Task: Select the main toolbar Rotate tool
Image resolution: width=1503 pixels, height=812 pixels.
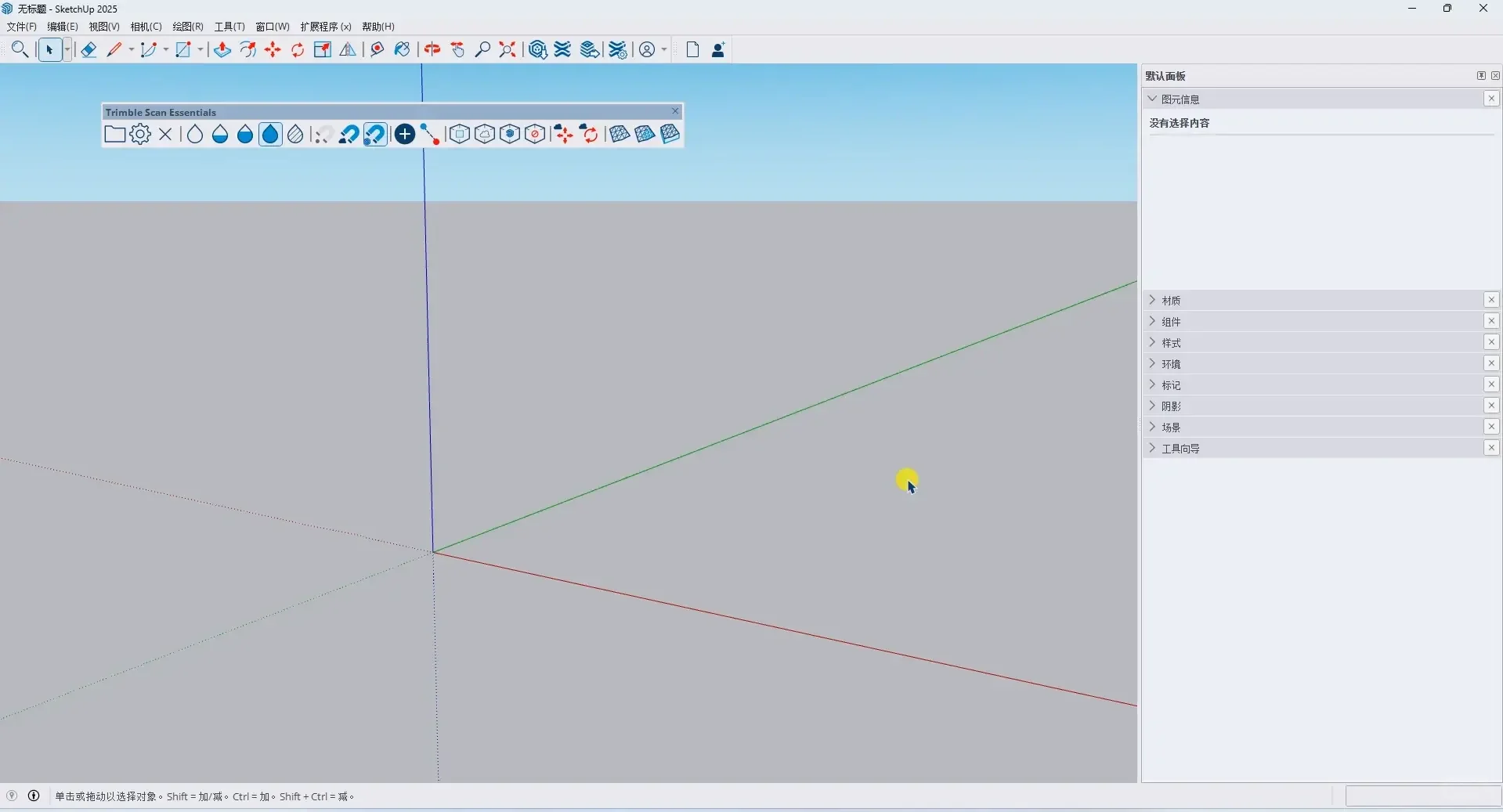Action: coord(298,50)
